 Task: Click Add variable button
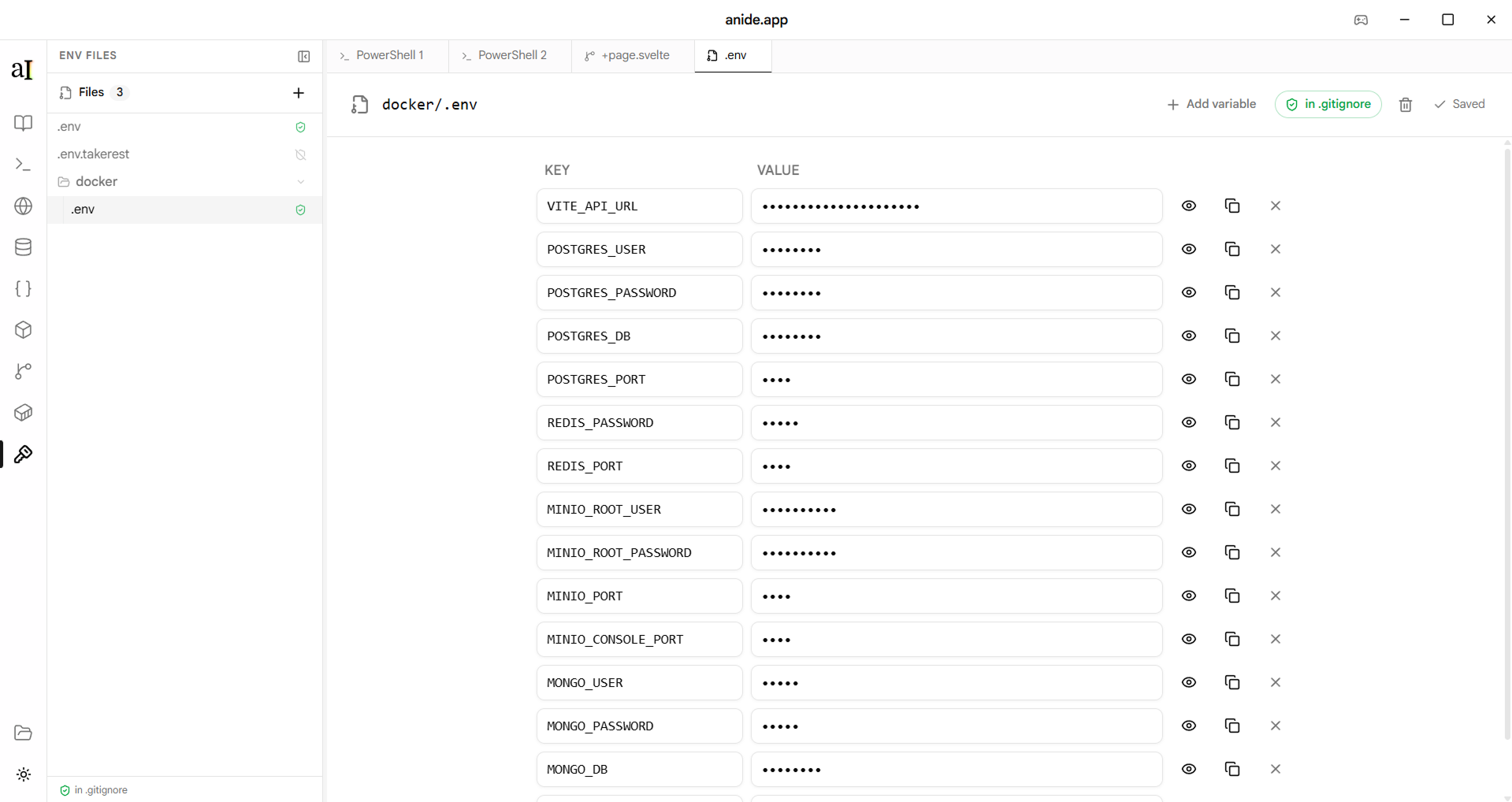[x=1211, y=104]
